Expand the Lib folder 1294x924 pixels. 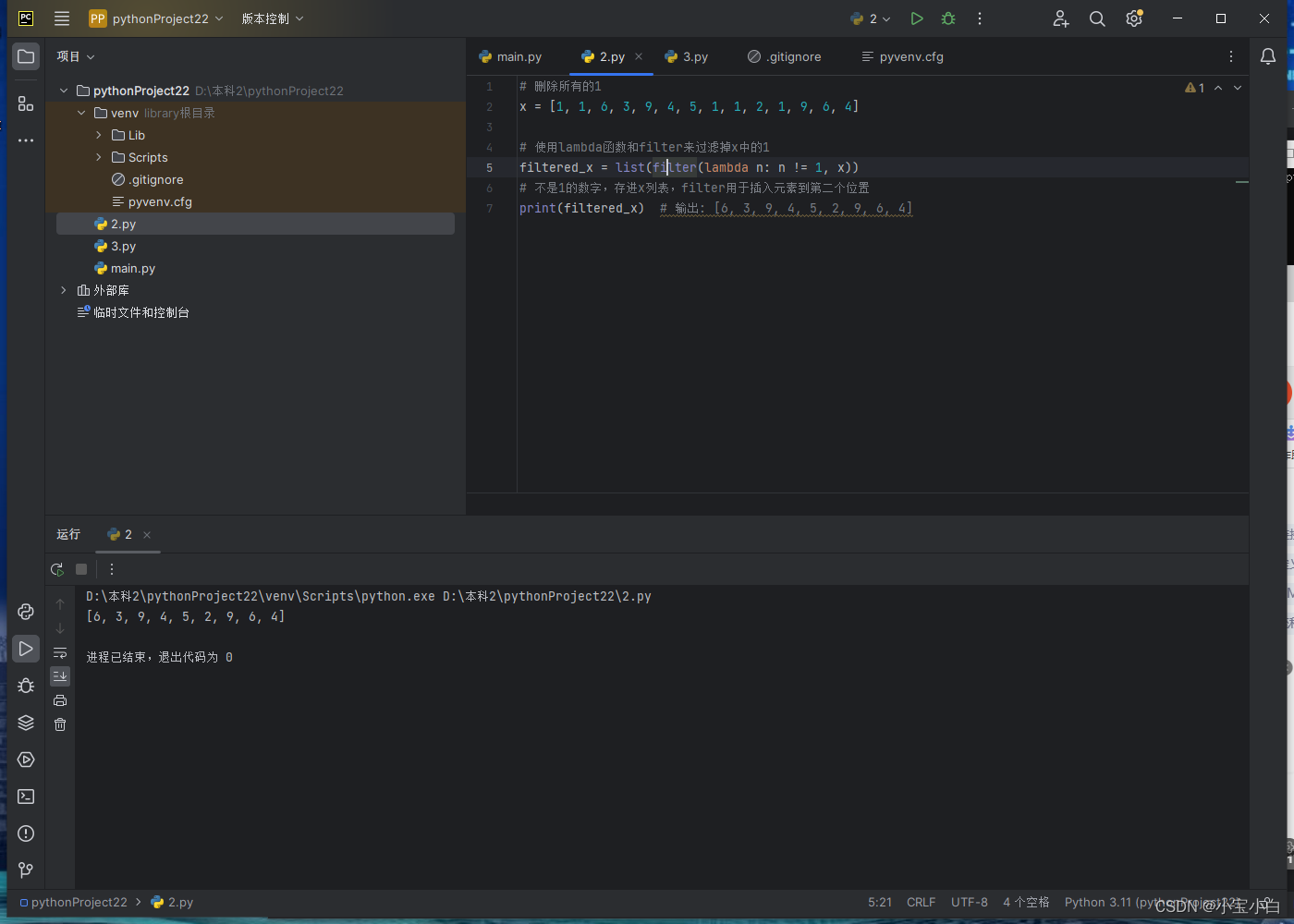99,135
